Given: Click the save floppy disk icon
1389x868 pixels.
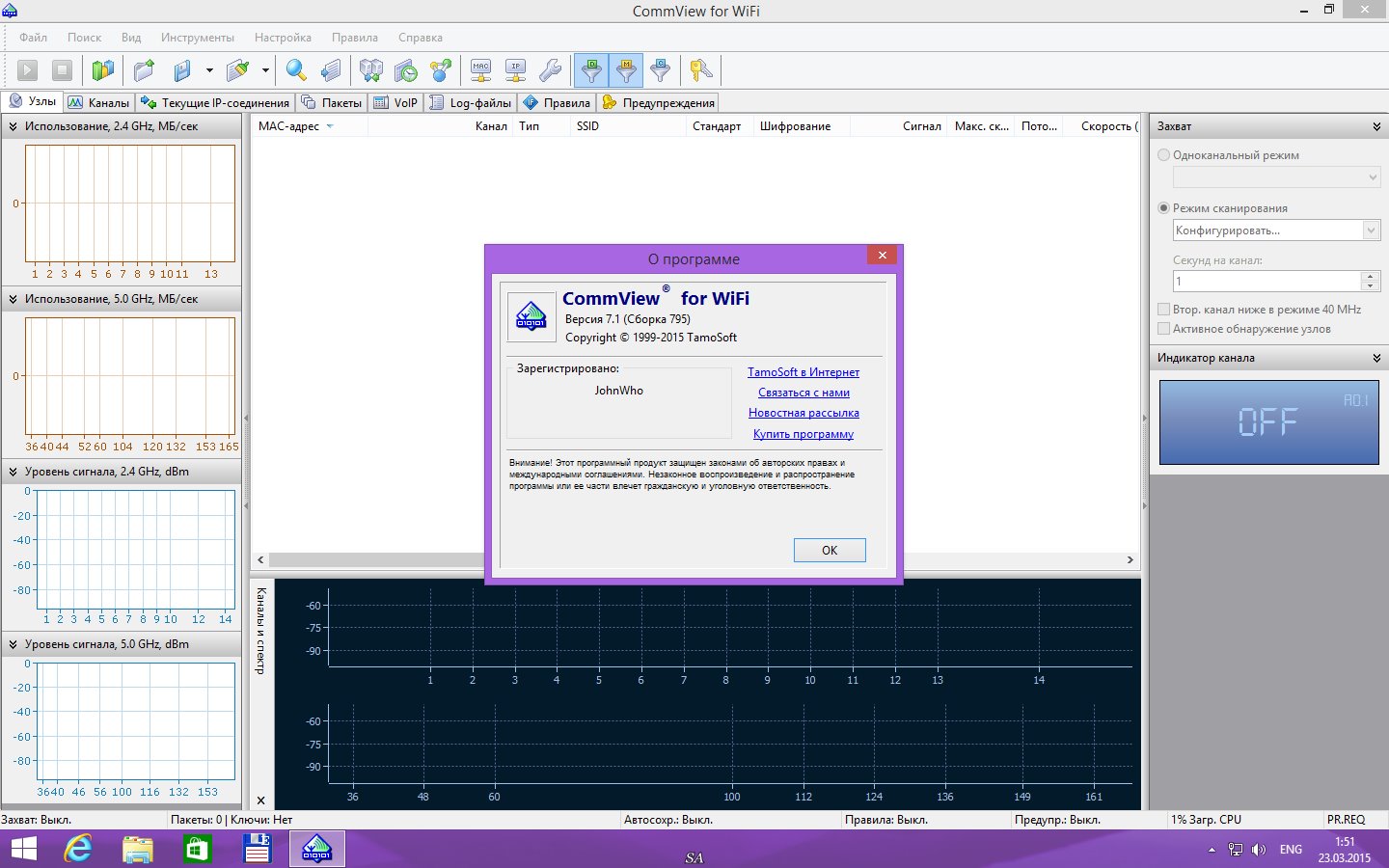Looking at the screenshot, I should 182,70.
